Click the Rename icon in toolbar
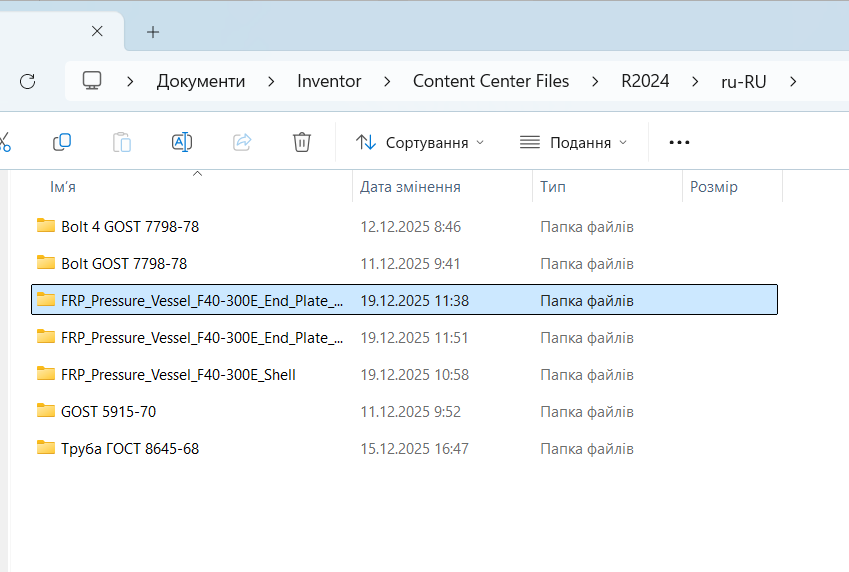This screenshot has width=849, height=572. (x=182, y=142)
